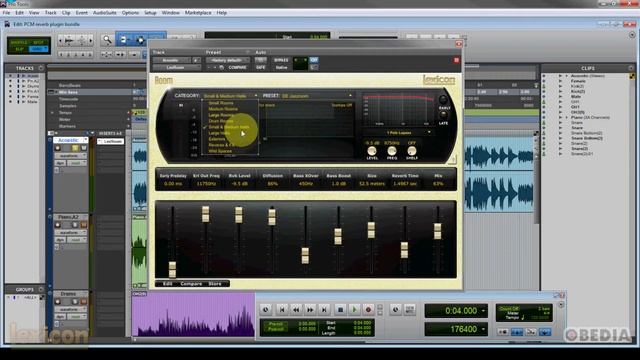The height and width of the screenshot is (360, 640).
Task: Open the Track menu
Action: (51, 13)
